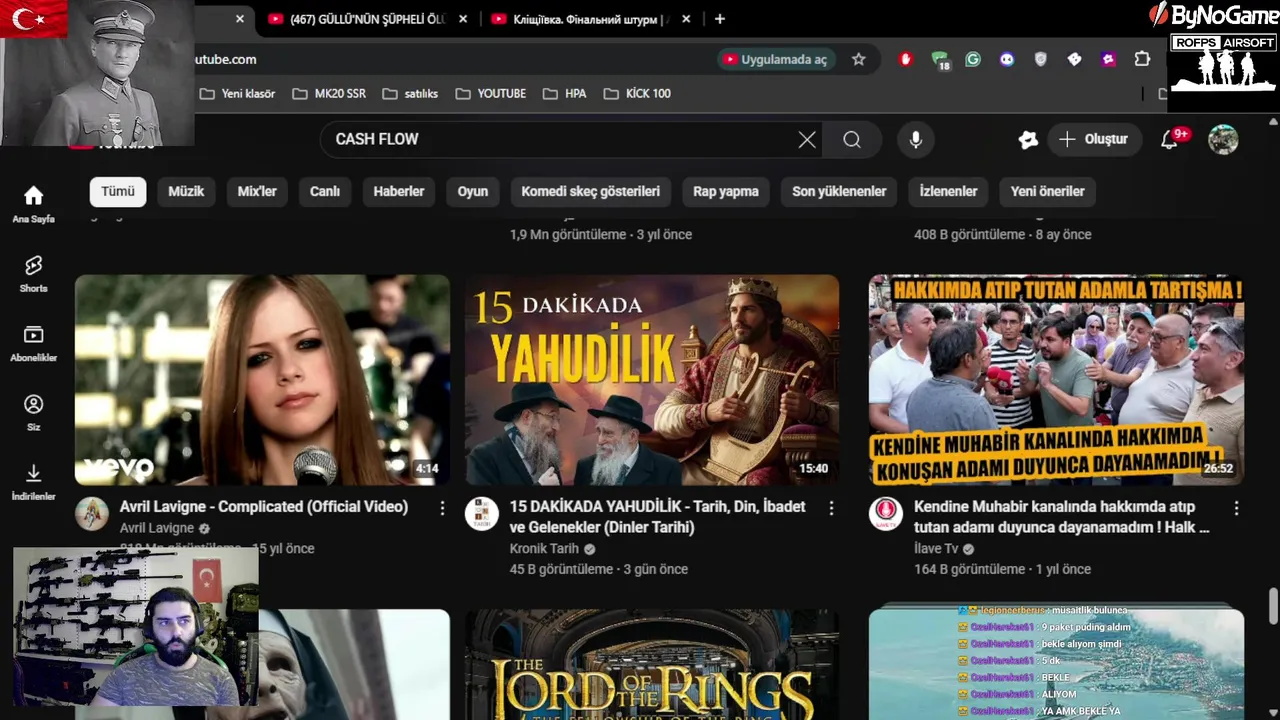This screenshot has height=720, width=1280.
Task: Open the Lord of the Rings thumbnail
Action: pyautogui.click(x=652, y=665)
